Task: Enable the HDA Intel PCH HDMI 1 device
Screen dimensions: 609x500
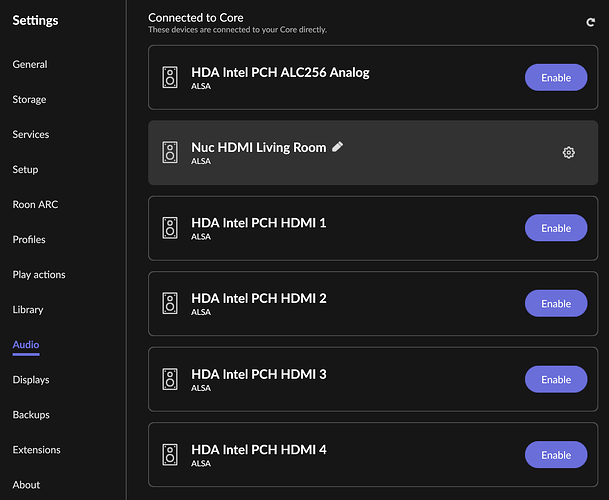Action: [556, 228]
